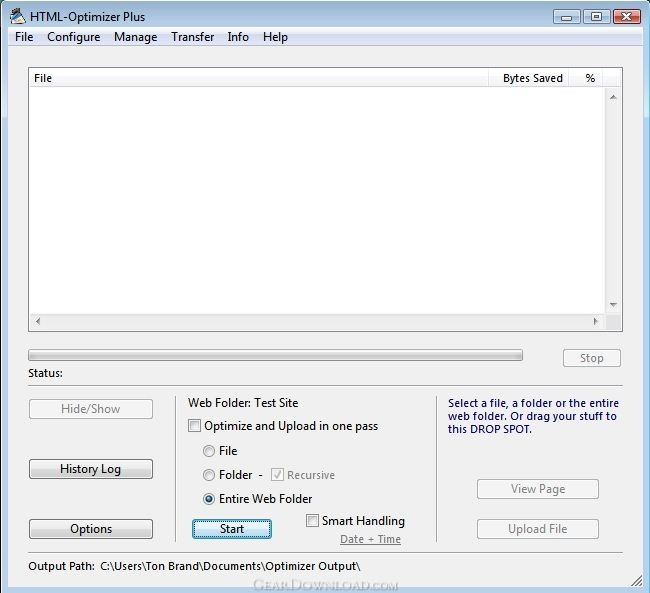The width and height of the screenshot is (650, 593).
Task: Open the Options dialog
Action: (x=91, y=529)
